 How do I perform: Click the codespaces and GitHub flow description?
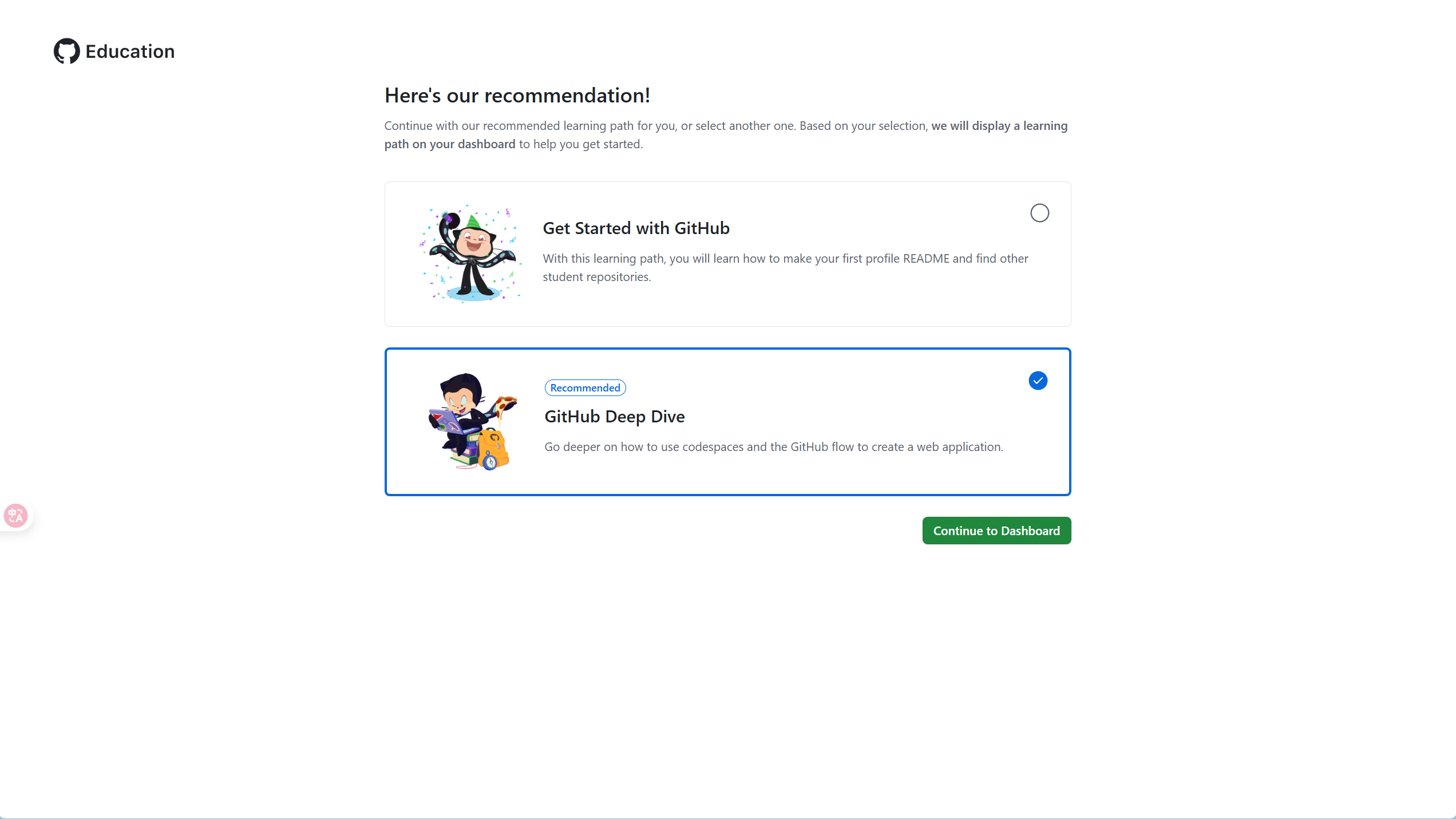point(773,446)
